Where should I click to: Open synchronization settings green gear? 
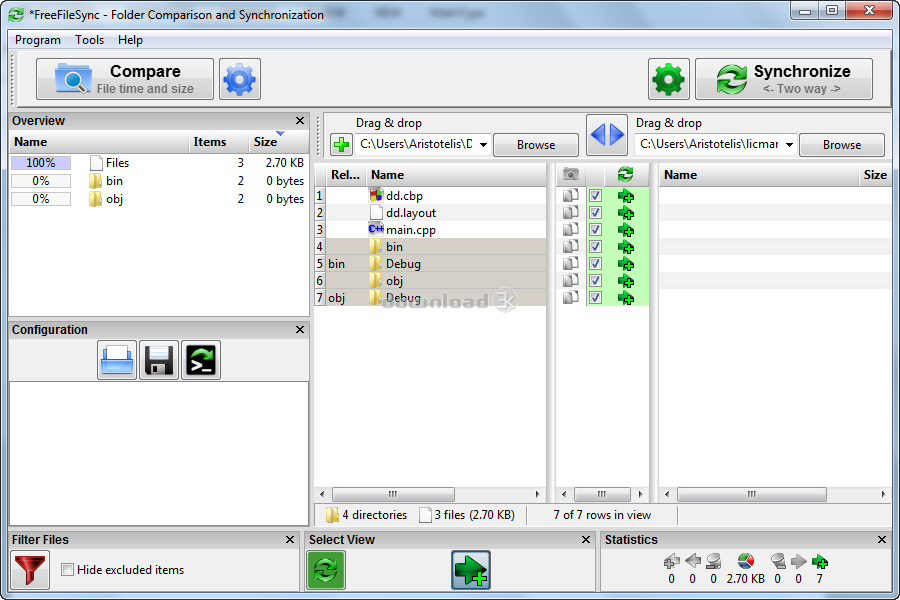click(x=669, y=79)
